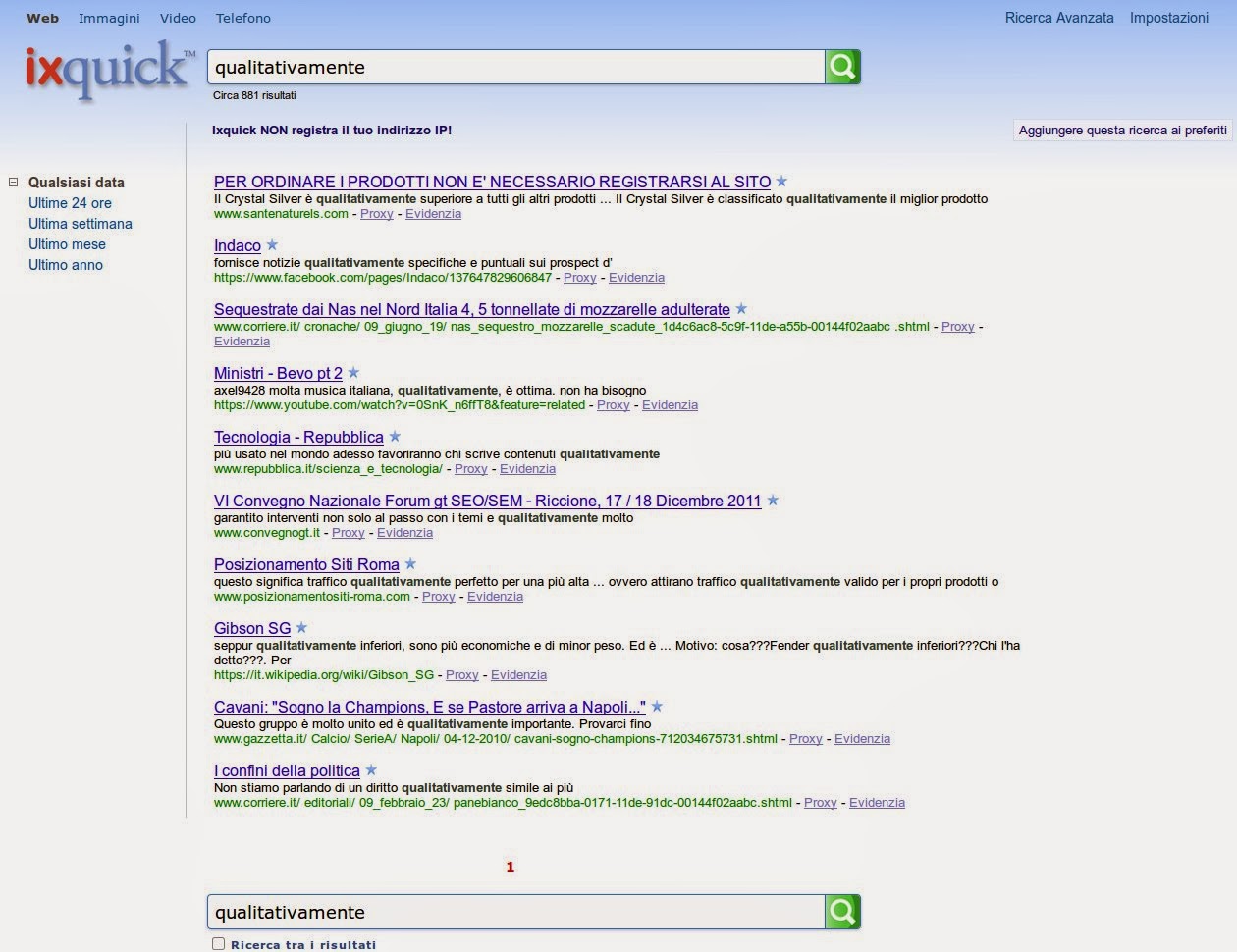Click Evidenzia link for corriere.it editoriali result
Viewport: 1237px width, 952px height.
pyautogui.click(x=877, y=803)
